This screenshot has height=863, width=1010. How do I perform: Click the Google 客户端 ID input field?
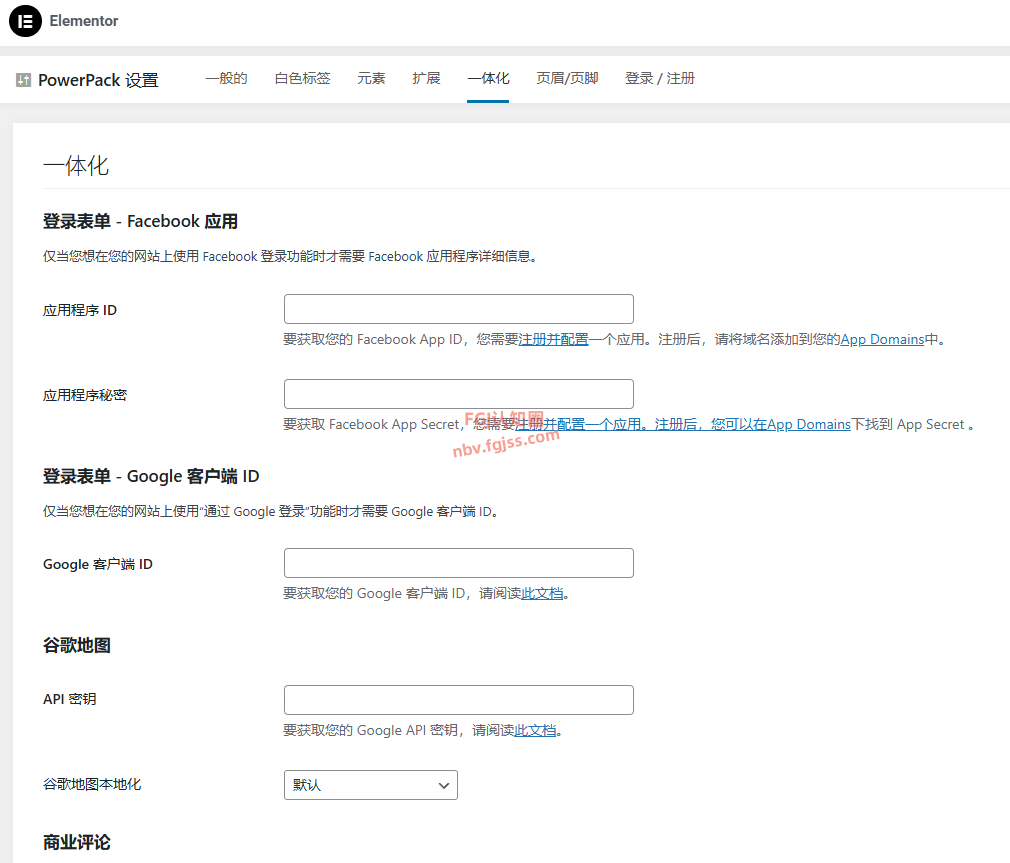tap(459, 563)
